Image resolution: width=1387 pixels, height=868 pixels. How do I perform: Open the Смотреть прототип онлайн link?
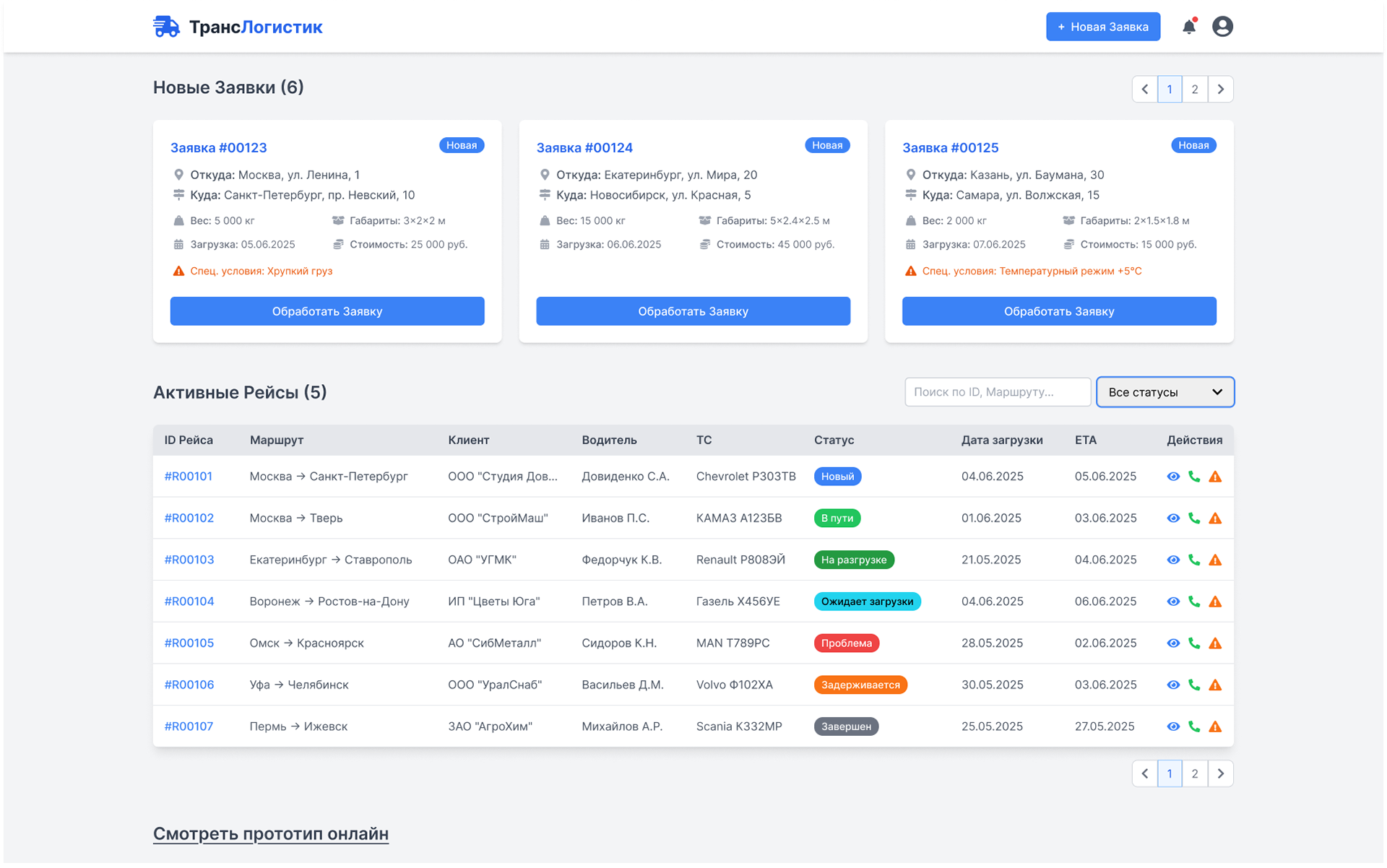pyautogui.click(x=270, y=833)
